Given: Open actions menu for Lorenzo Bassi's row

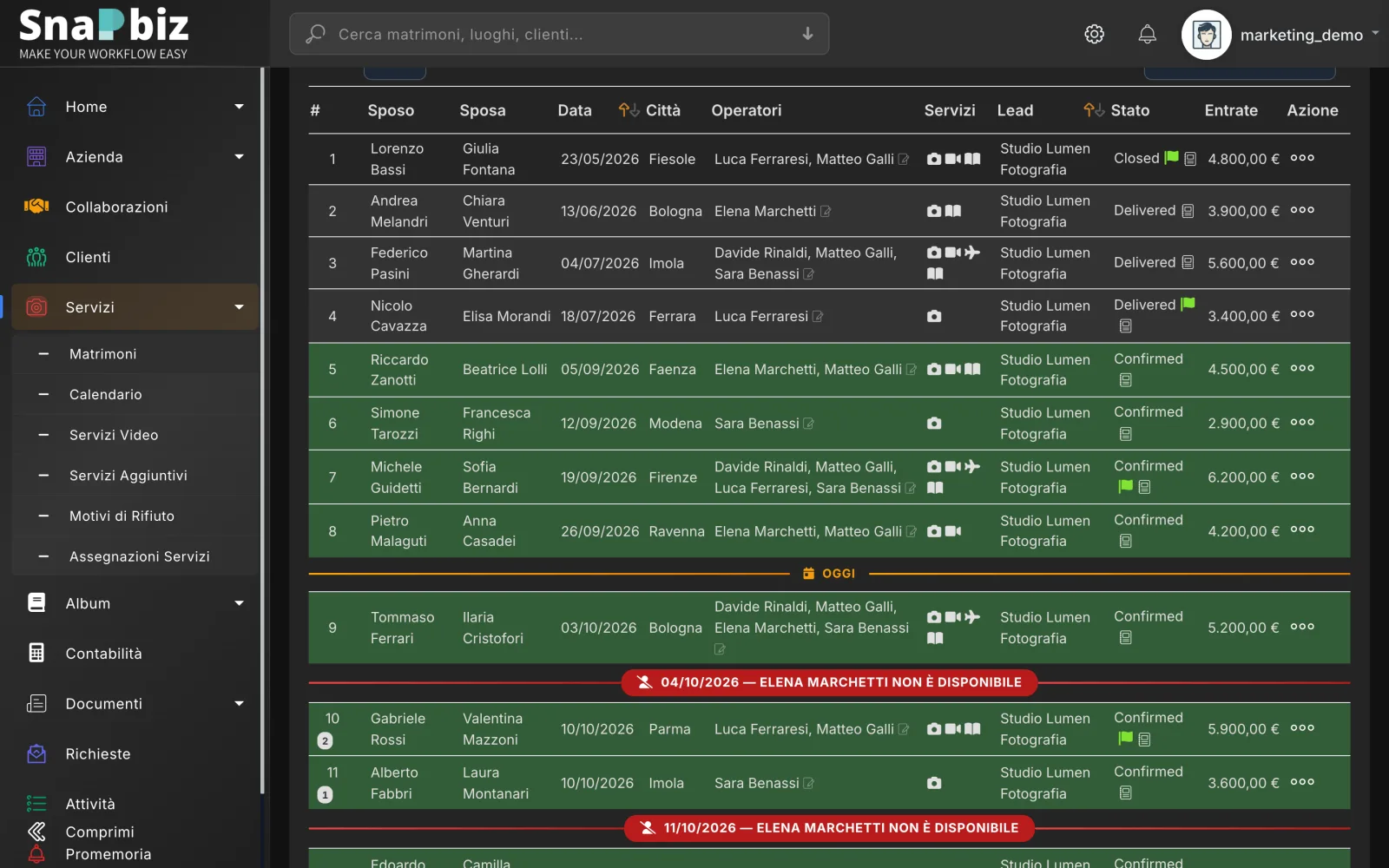Looking at the screenshot, I should click(1302, 158).
